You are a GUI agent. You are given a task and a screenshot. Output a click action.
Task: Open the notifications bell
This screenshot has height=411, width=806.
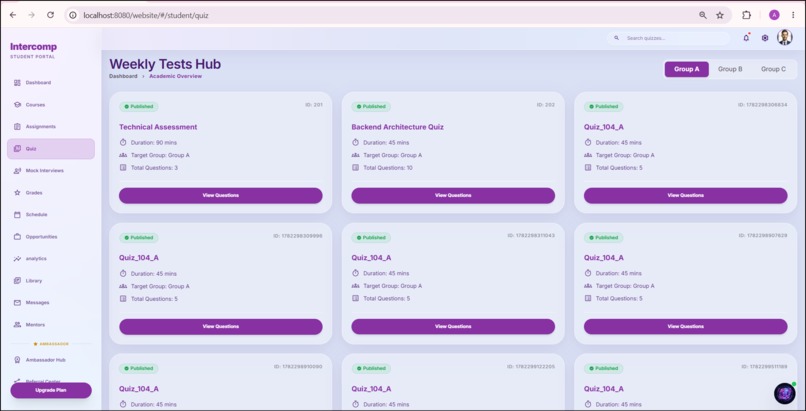coord(746,38)
